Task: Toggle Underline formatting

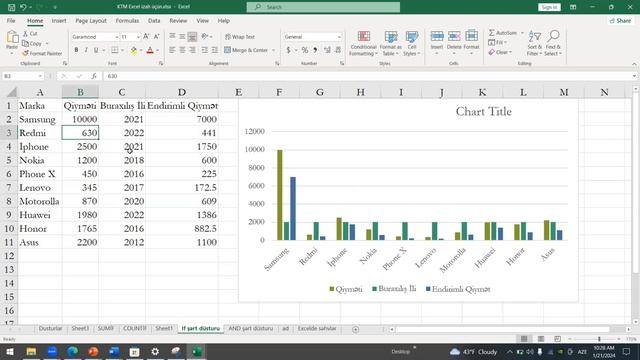Action: pyautogui.click(x=96, y=50)
